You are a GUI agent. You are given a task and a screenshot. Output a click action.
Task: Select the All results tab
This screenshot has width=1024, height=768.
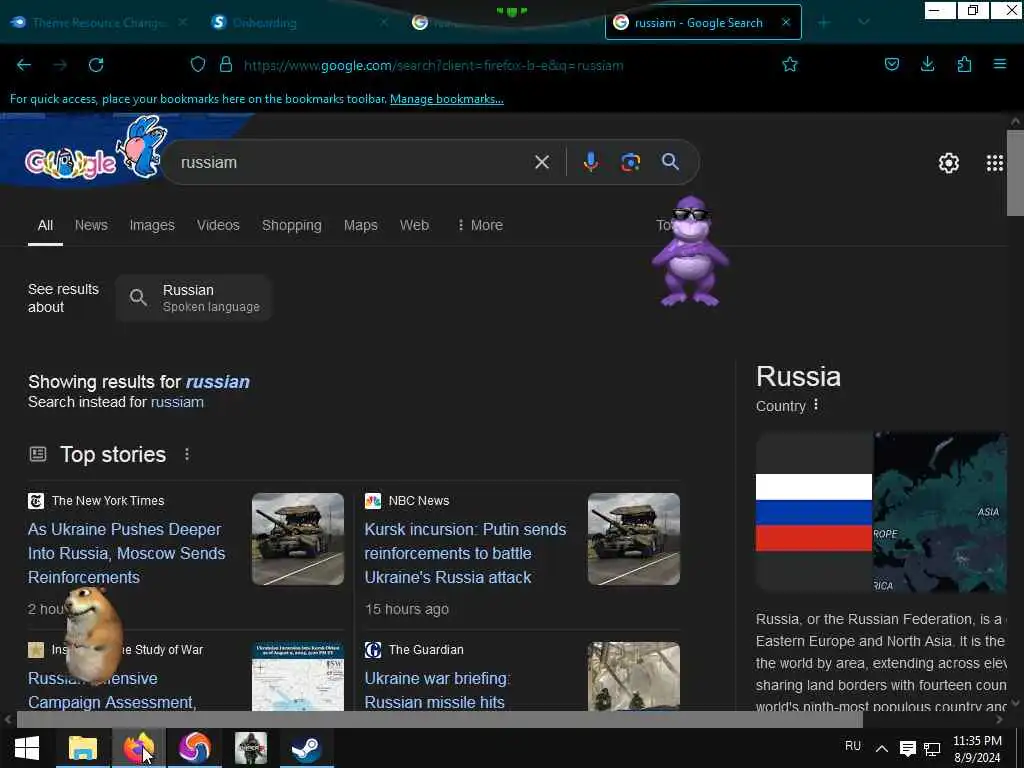45,225
